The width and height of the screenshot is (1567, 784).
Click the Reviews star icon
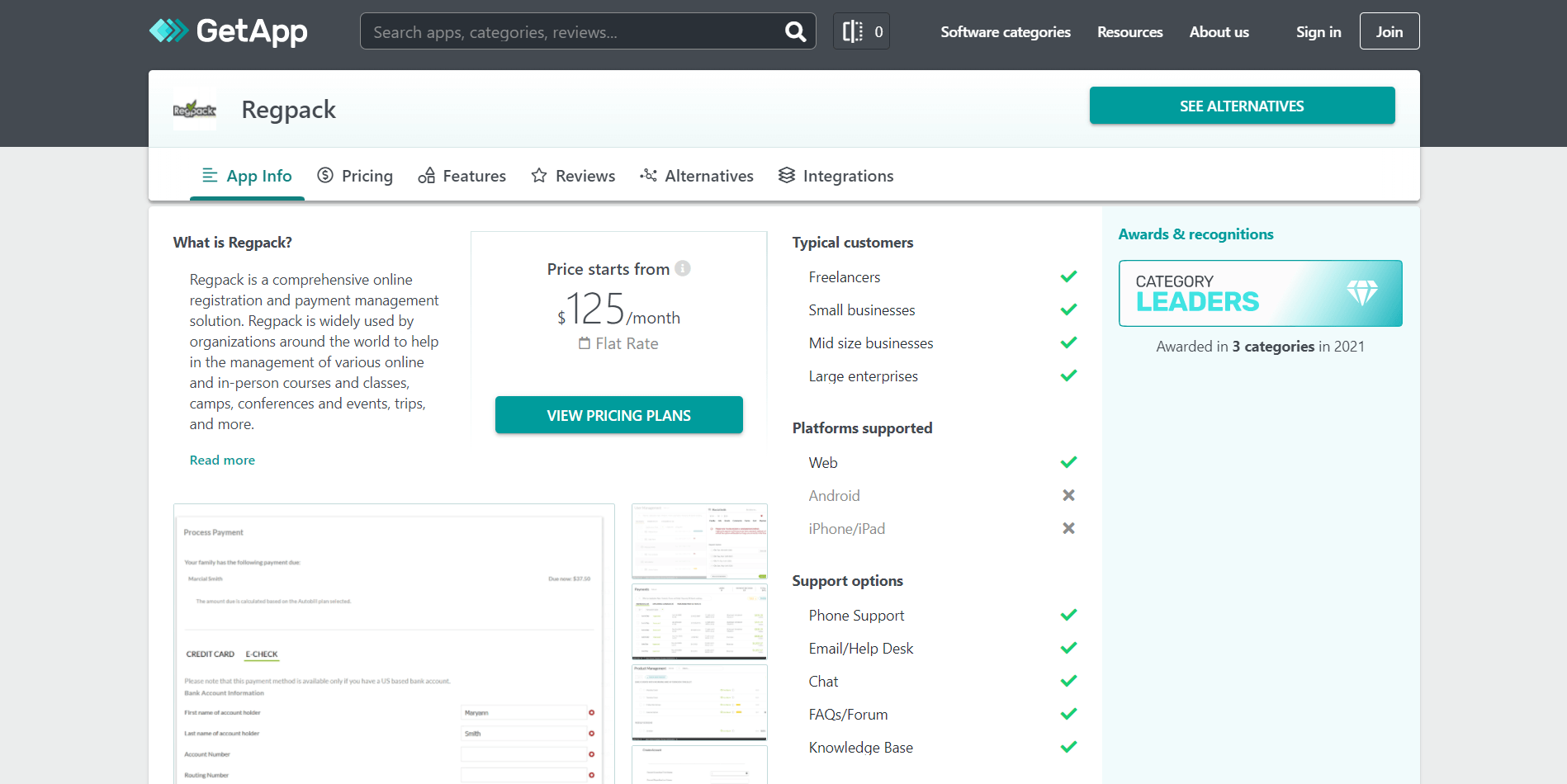(539, 176)
